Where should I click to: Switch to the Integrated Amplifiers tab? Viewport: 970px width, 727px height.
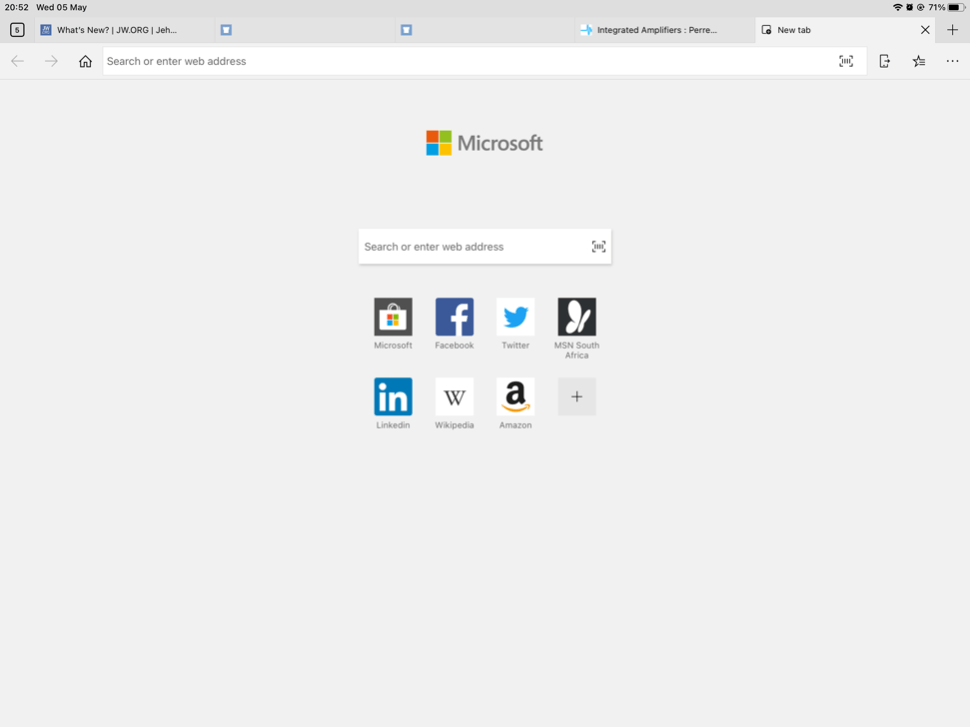665,30
